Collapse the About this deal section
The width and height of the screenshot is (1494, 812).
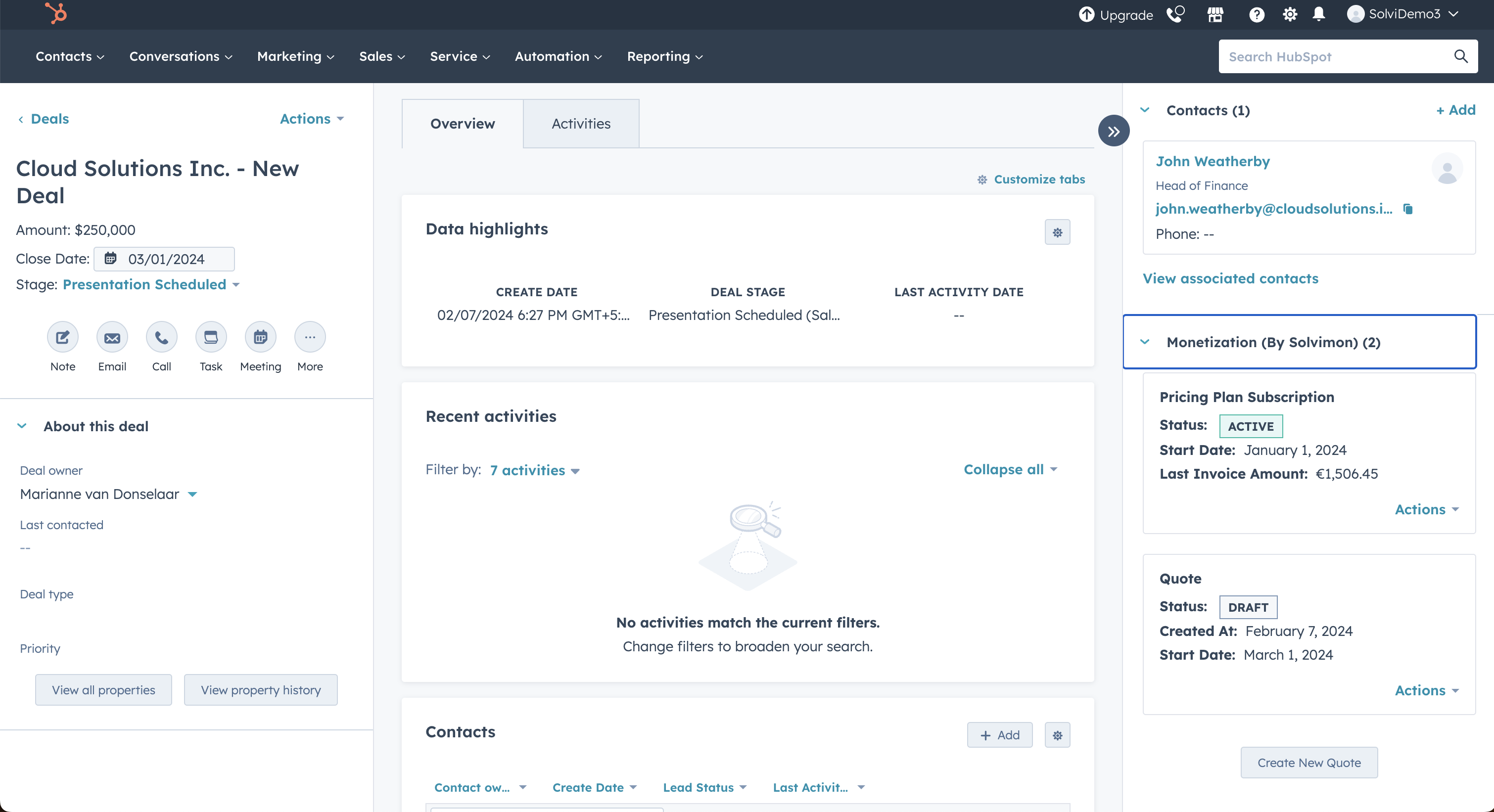click(22, 426)
